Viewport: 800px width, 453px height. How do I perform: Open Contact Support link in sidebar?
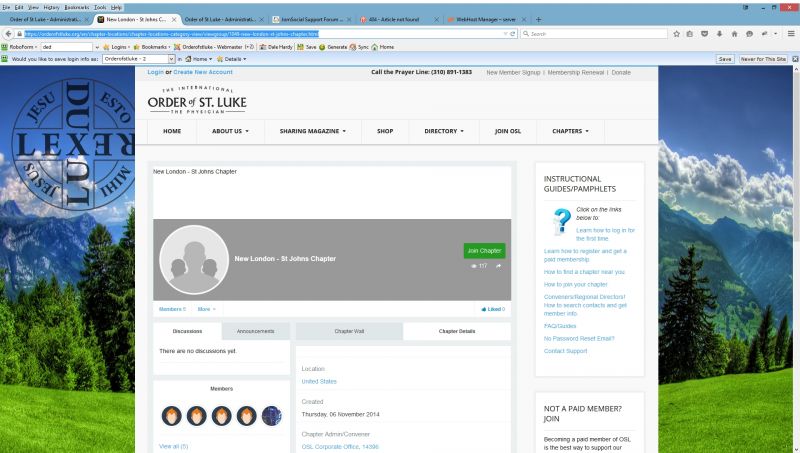[565, 351]
